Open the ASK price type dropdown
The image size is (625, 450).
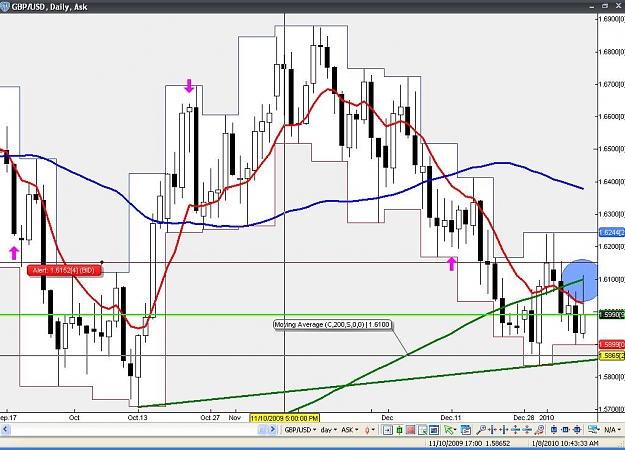click(350, 430)
